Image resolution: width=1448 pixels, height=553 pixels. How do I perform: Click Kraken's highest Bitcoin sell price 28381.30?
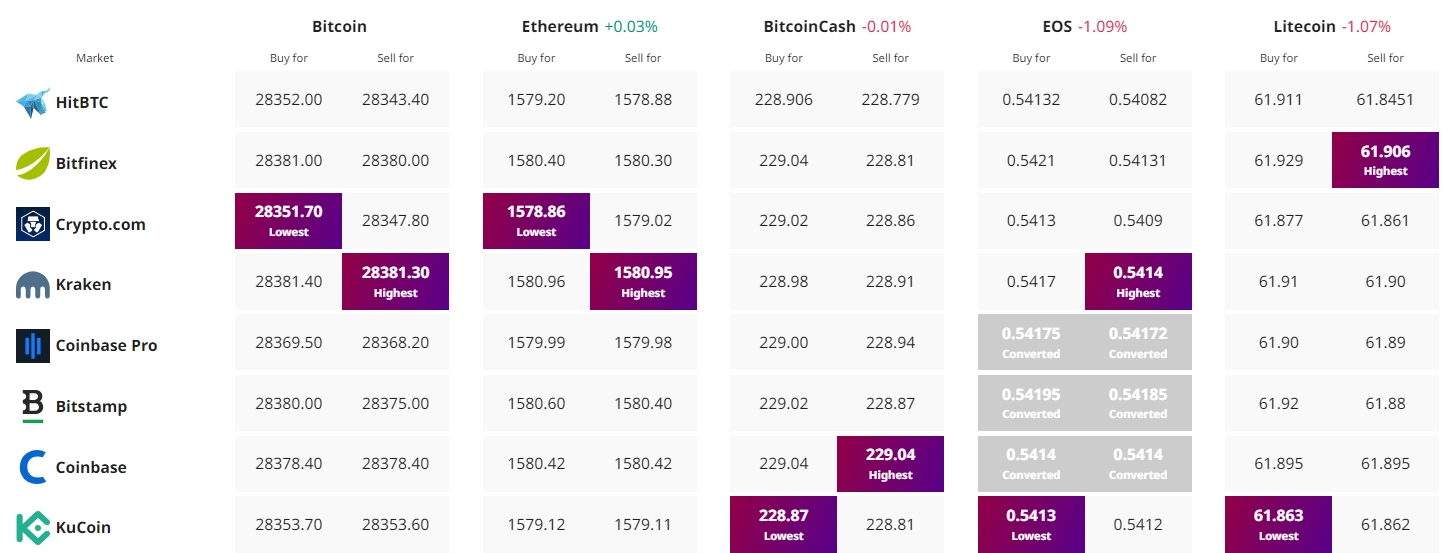pos(395,282)
